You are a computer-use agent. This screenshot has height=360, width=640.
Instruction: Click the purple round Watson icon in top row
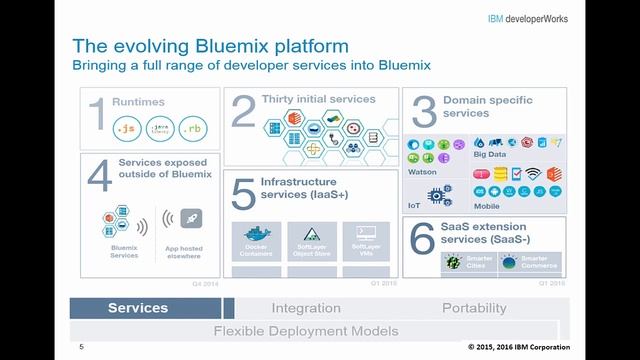459,144
